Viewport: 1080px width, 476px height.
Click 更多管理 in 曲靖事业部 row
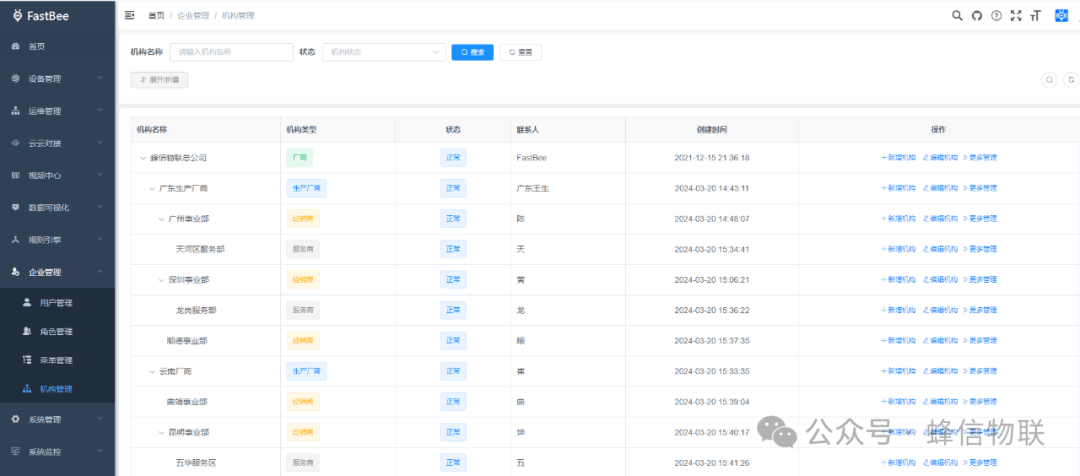point(979,402)
